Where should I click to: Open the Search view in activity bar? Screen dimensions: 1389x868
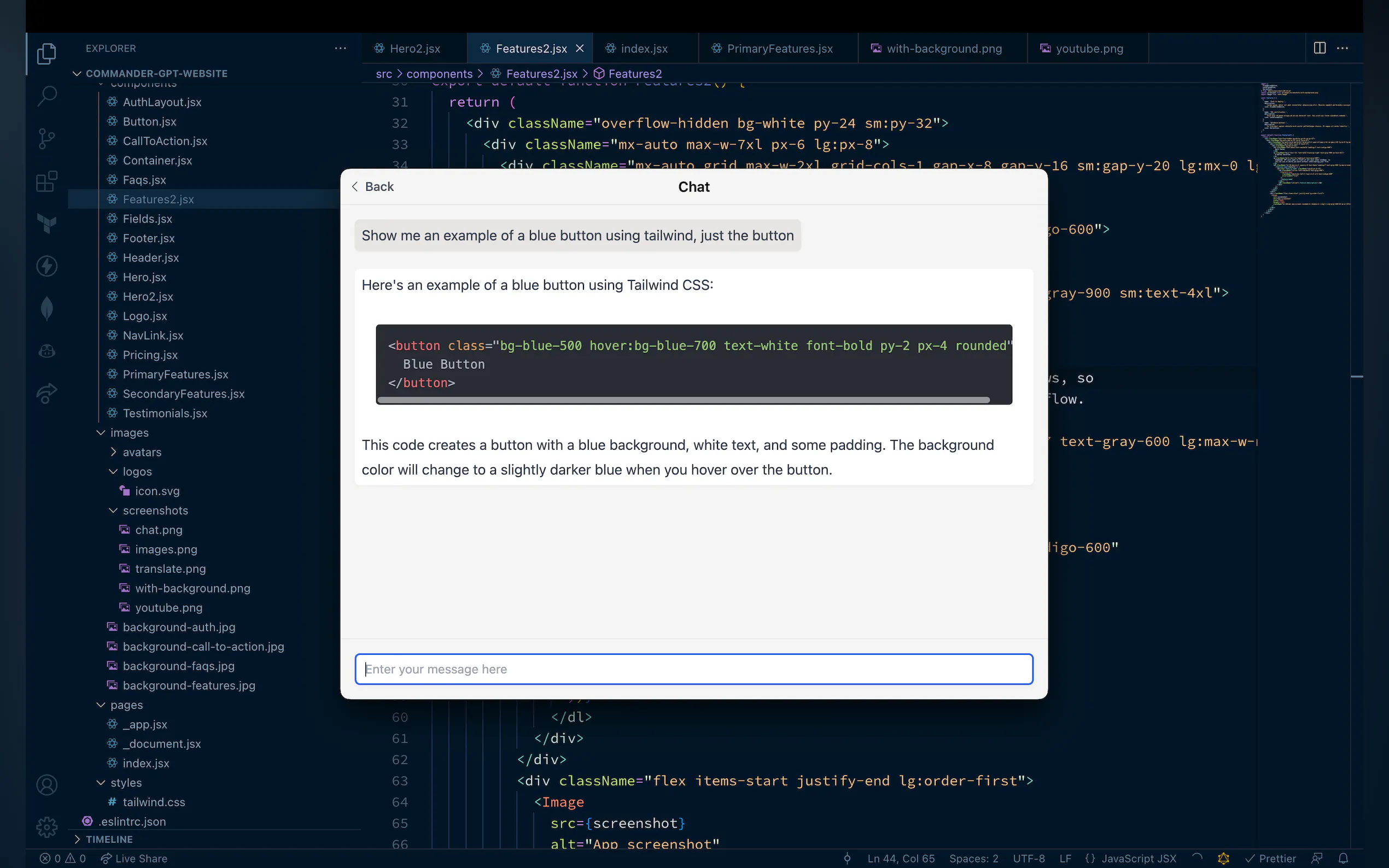point(47,95)
